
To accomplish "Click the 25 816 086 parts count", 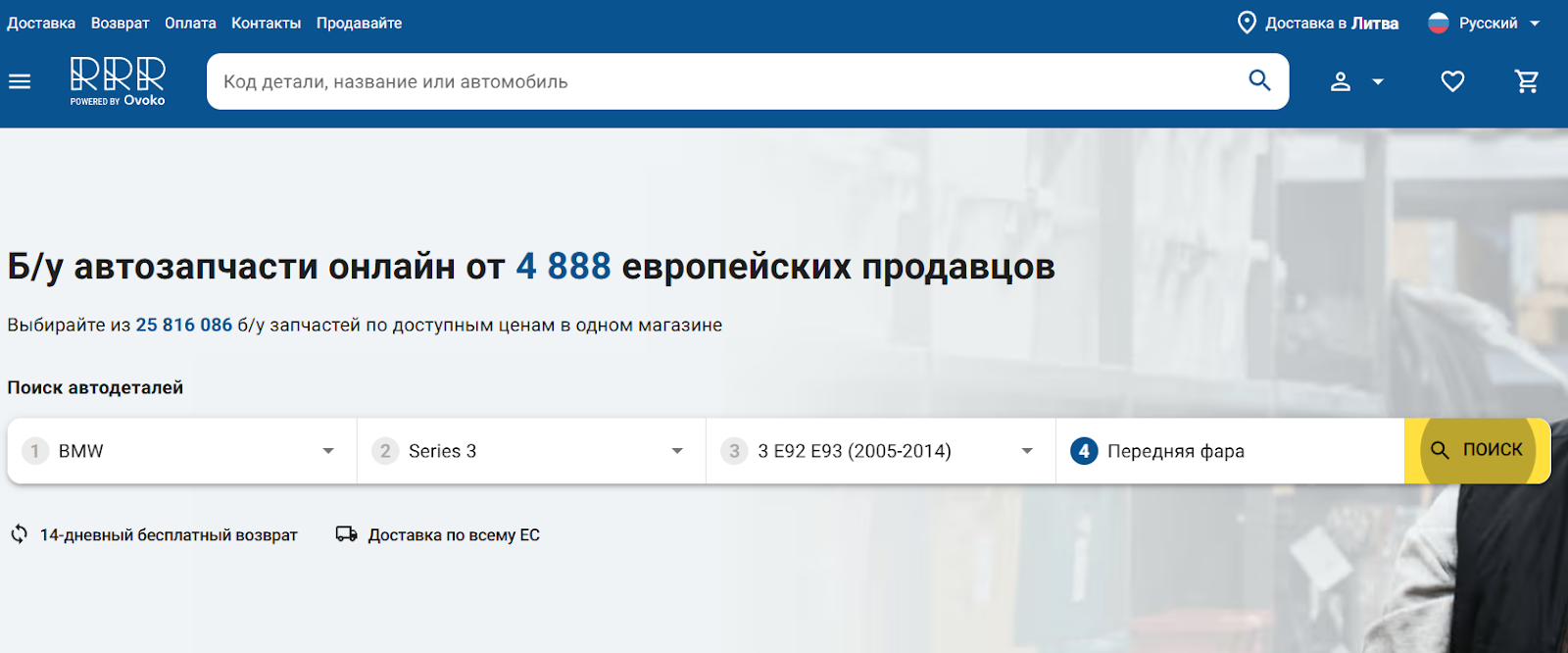I will coord(184,325).
